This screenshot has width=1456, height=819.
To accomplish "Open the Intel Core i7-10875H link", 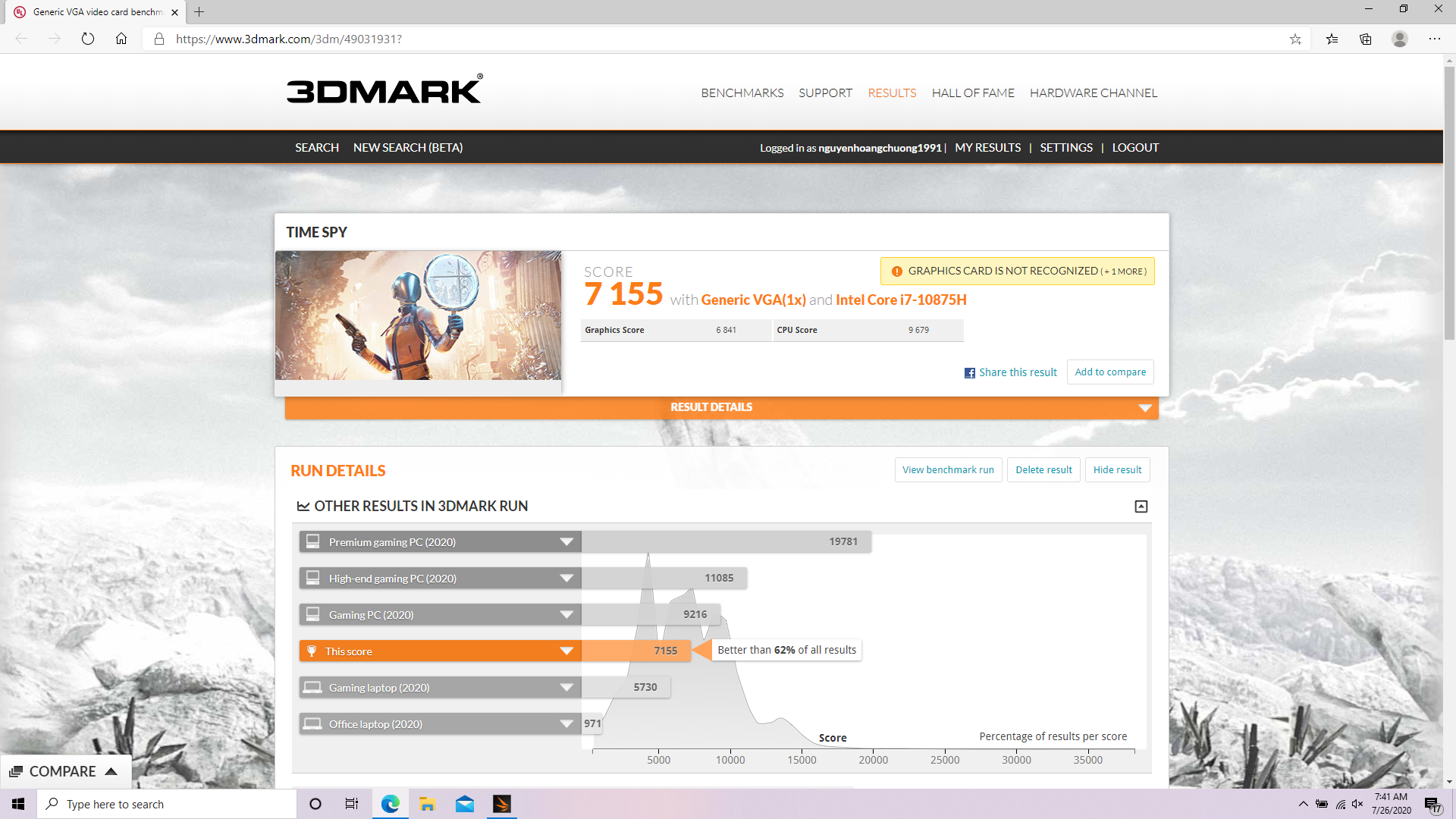I will click(901, 300).
